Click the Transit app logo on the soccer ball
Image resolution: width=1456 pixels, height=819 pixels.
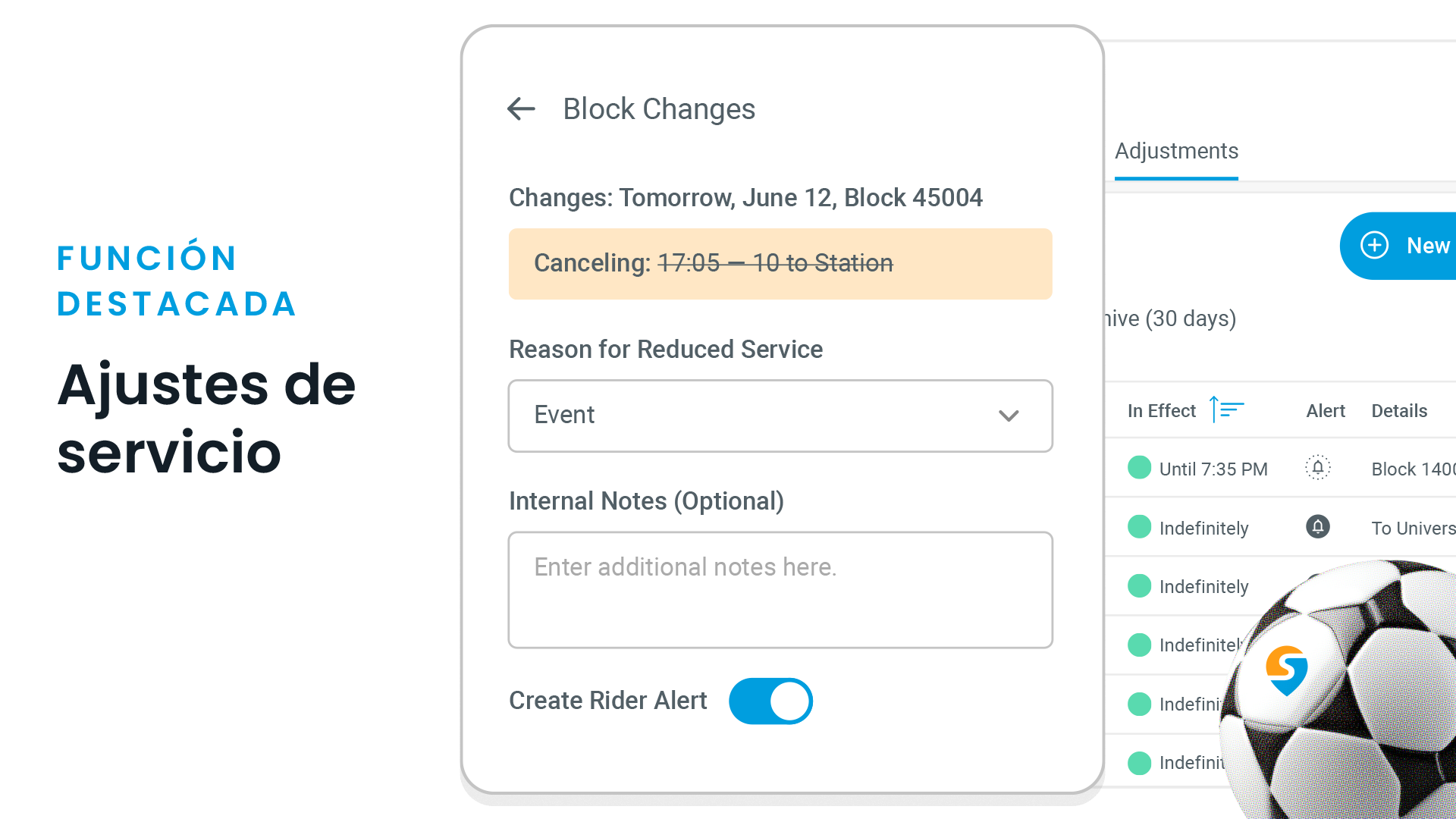pyautogui.click(x=1287, y=670)
